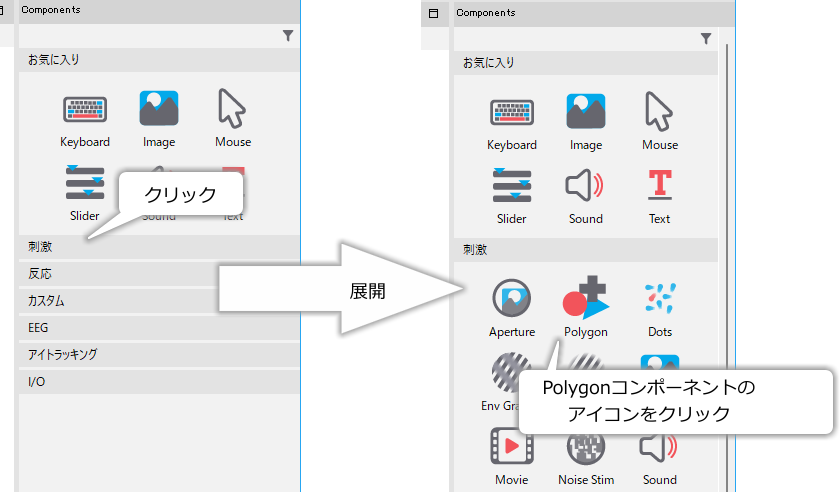This screenshot has height=492, width=840.
Task: Collapse お気に入り section in right panel
Action: point(586,63)
